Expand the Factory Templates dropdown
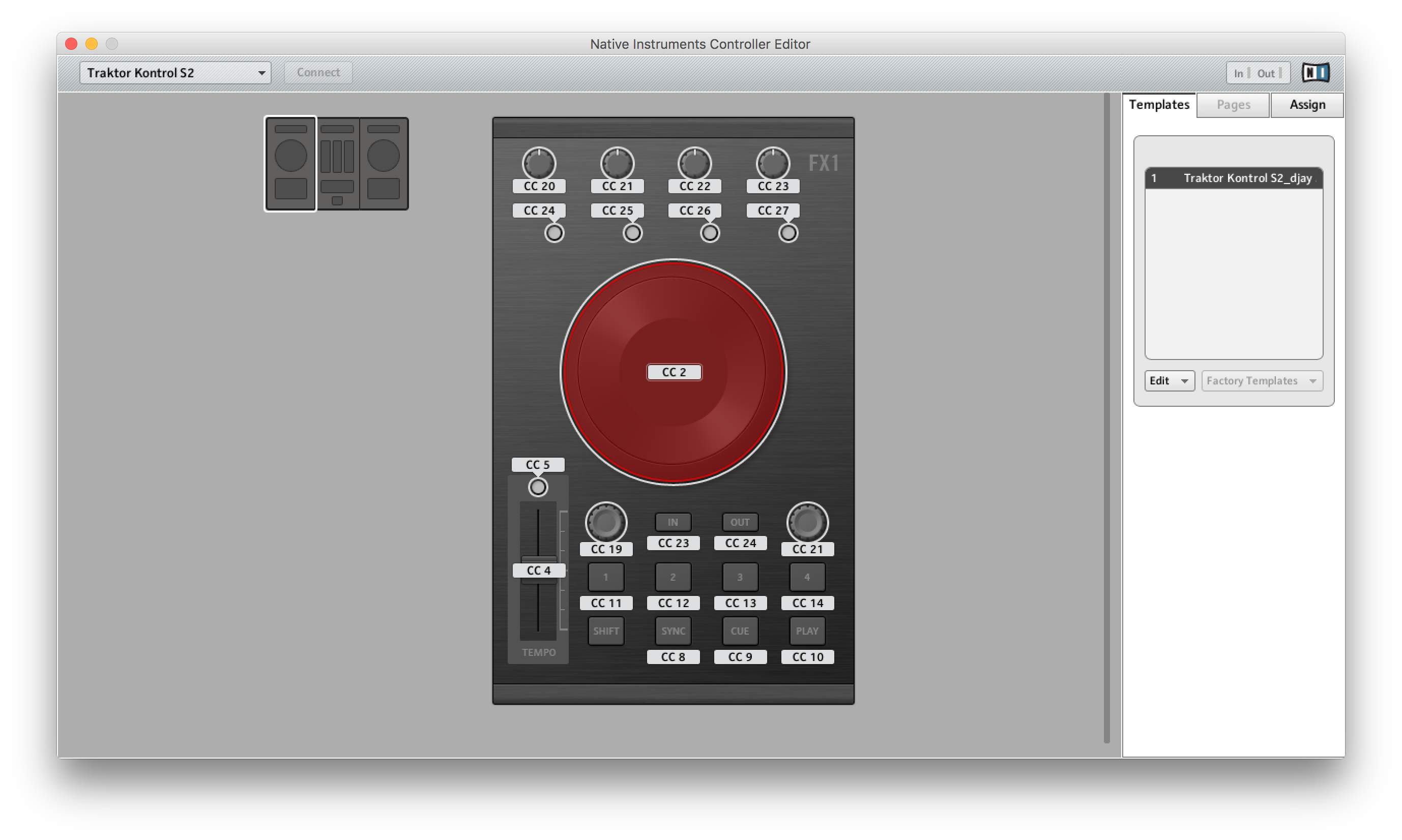 (x=1259, y=380)
